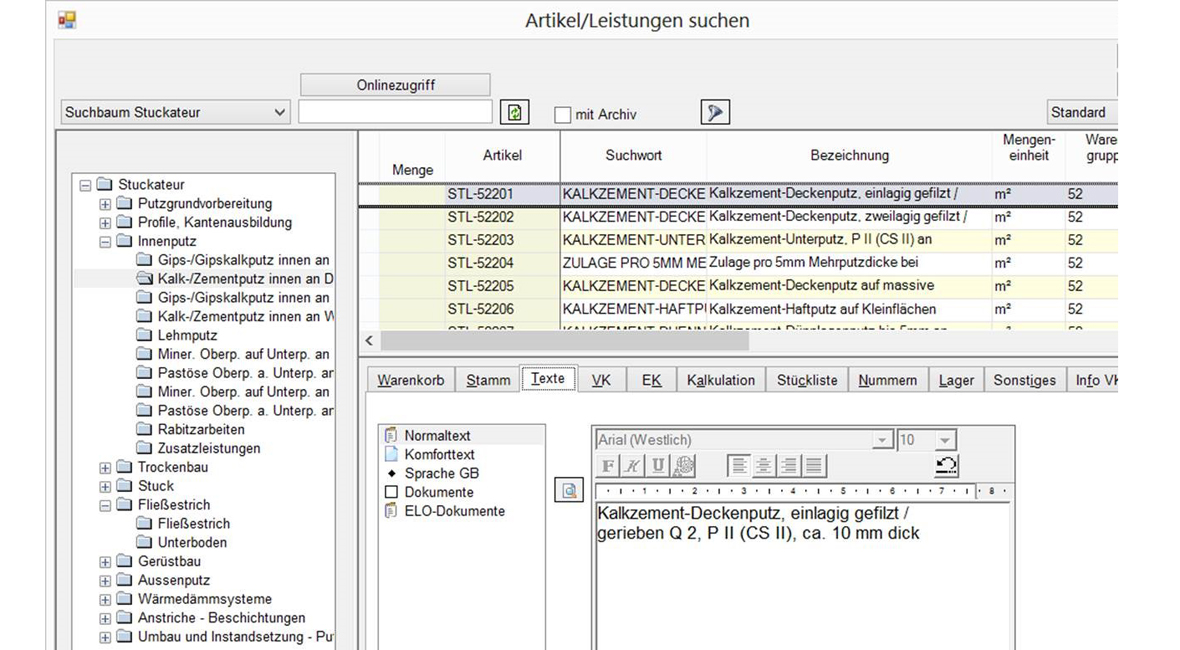Click the undo arrow icon

pyautogui.click(x=946, y=465)
